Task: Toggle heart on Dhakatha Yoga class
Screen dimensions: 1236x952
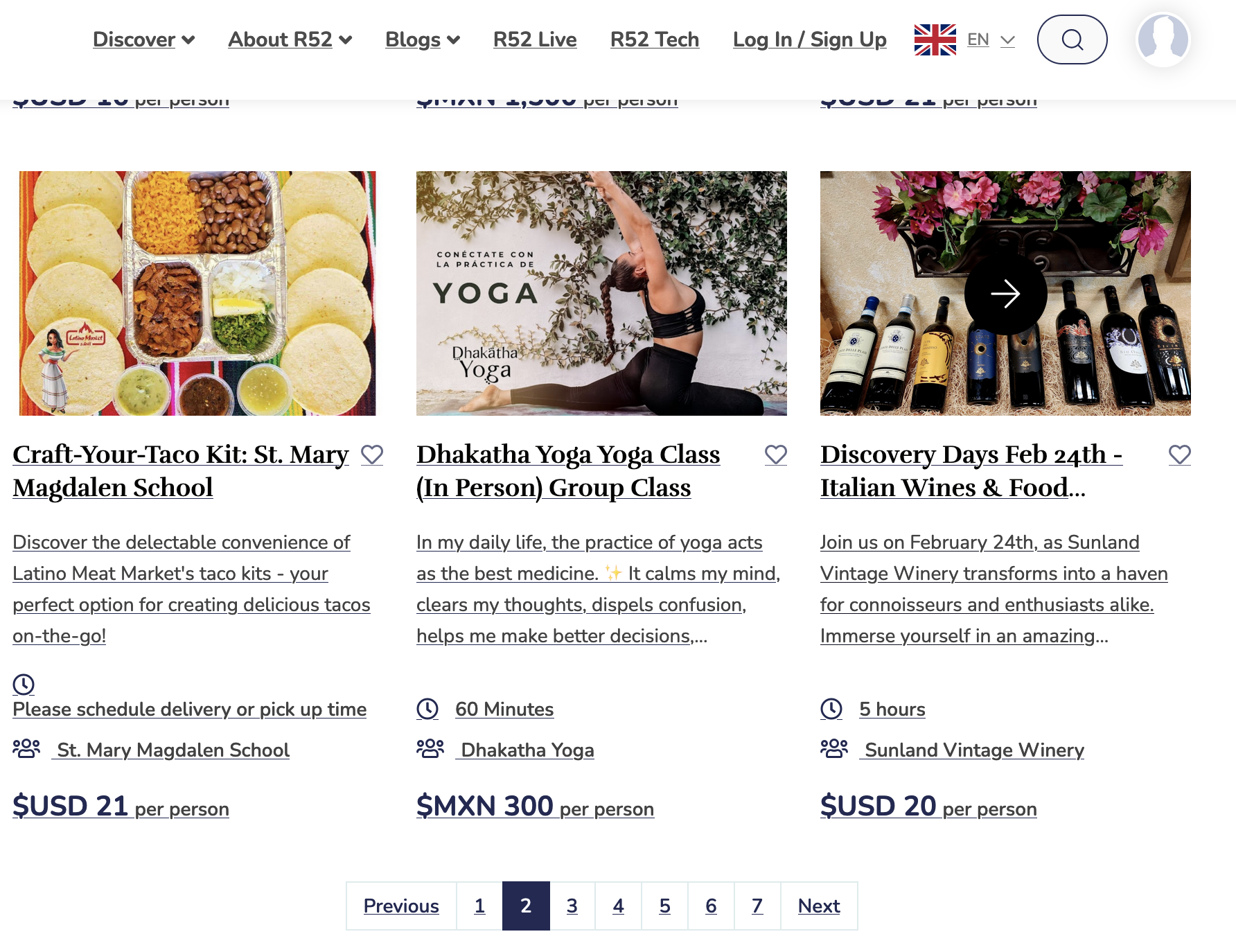Action: tap(776, 455)
